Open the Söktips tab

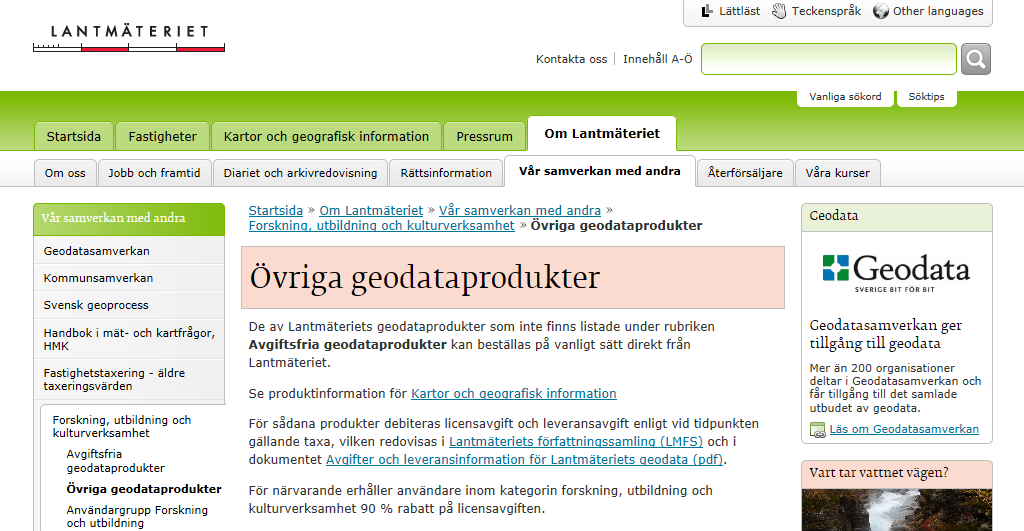[926, 97]
